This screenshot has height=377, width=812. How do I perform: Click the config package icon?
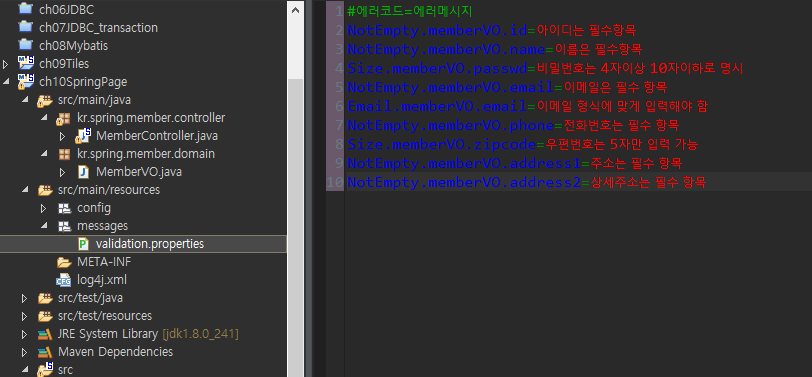[x=64, y=208]
